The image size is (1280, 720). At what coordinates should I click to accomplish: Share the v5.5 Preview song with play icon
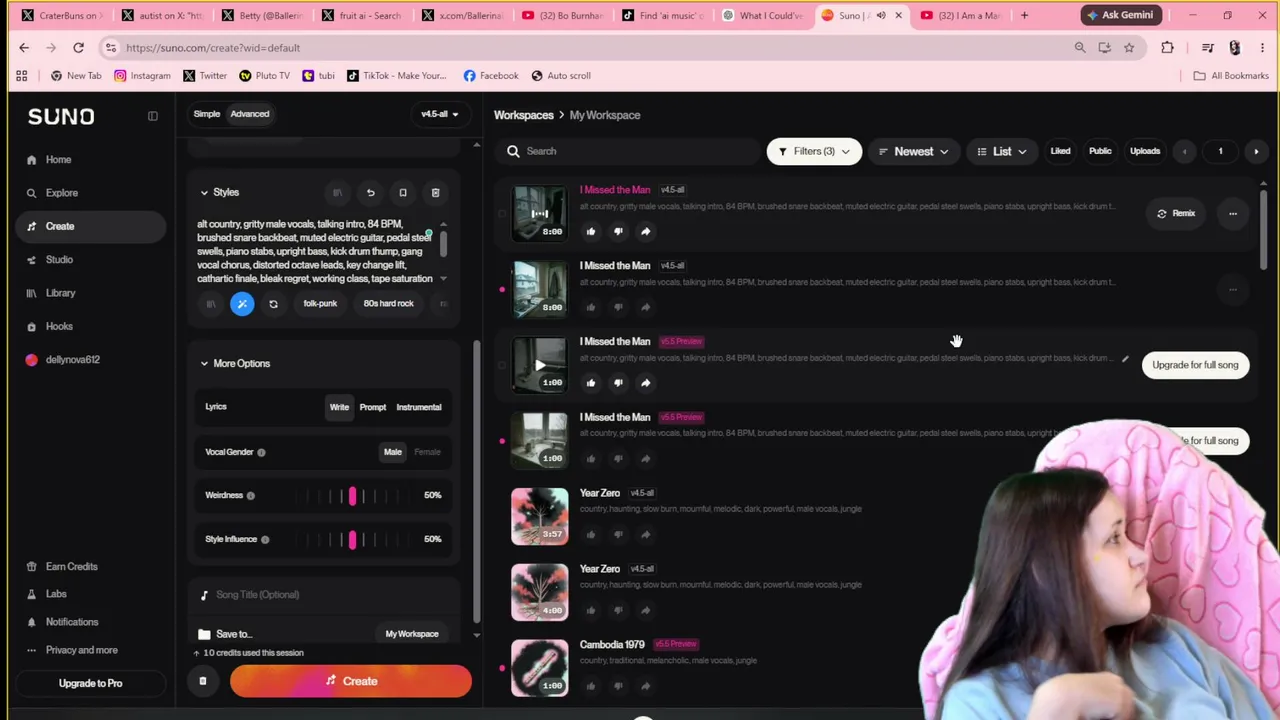(646, 383)
